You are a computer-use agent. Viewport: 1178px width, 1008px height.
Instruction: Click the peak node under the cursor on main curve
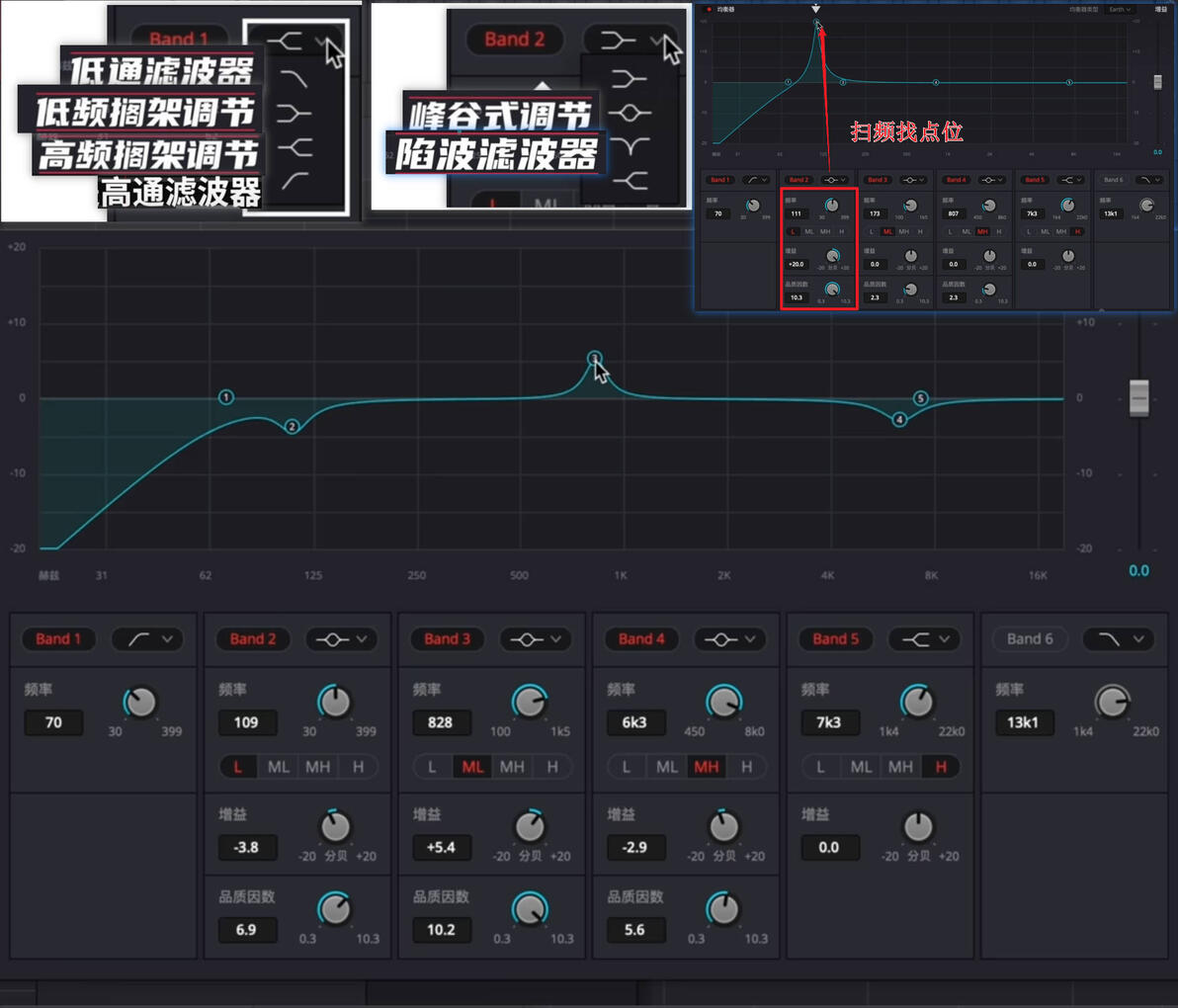[x=594, y=358]
